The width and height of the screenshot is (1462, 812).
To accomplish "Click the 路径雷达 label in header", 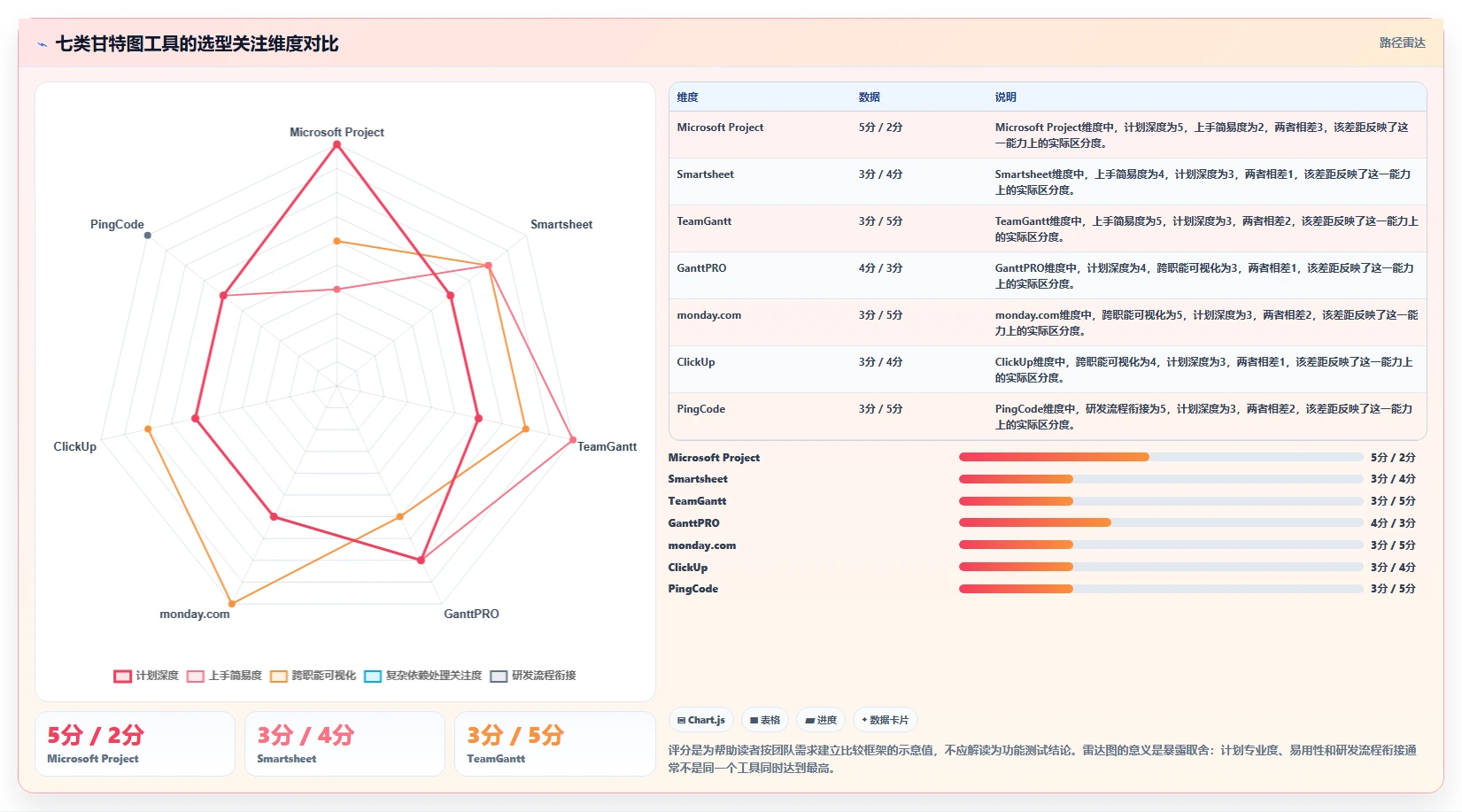I will coord(1402,43).
